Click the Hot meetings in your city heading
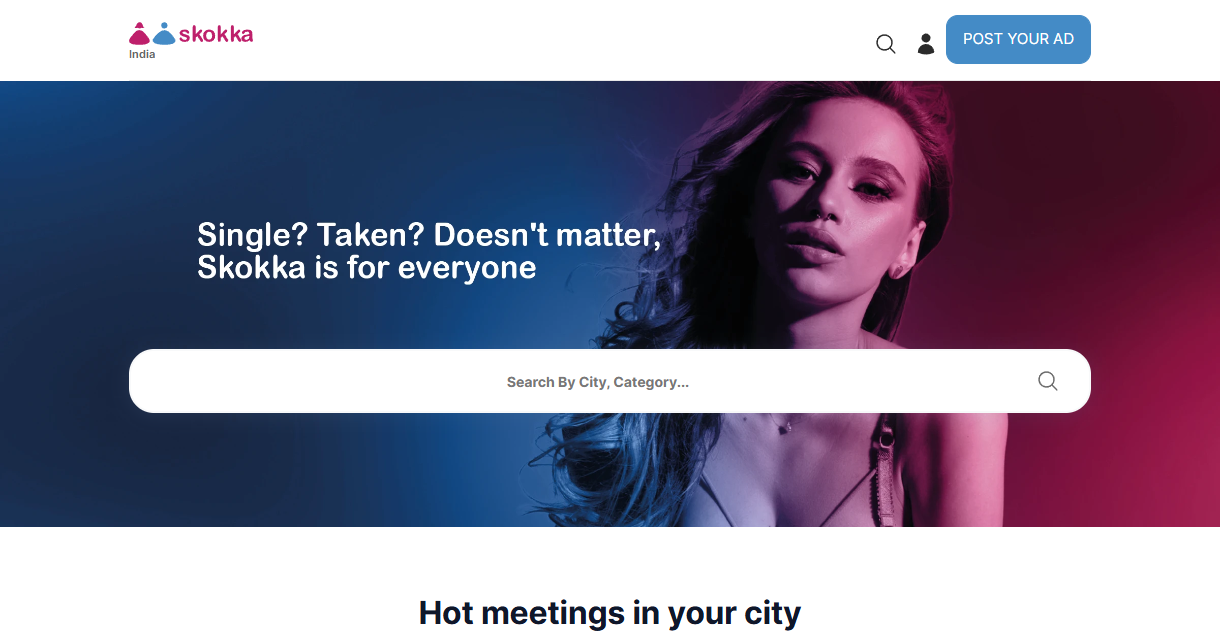1220x638 pixels. (x=610, y=612)
